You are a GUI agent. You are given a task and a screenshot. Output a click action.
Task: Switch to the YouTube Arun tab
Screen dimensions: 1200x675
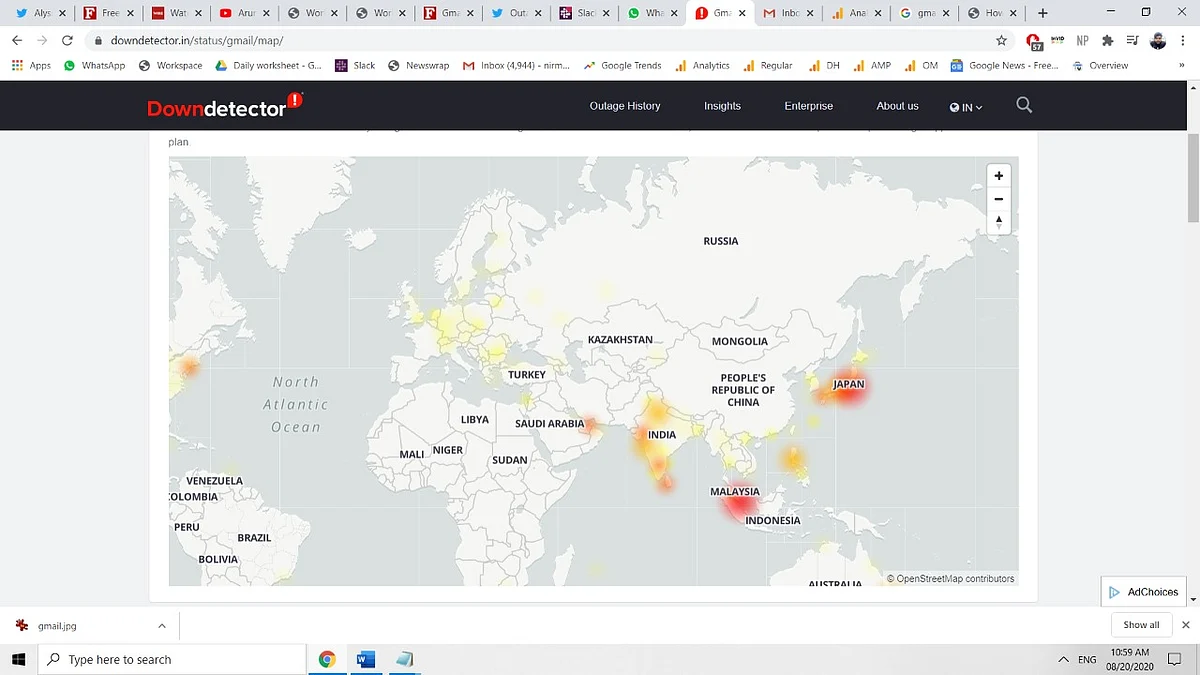pyautogui.click(x=245, y=13)
